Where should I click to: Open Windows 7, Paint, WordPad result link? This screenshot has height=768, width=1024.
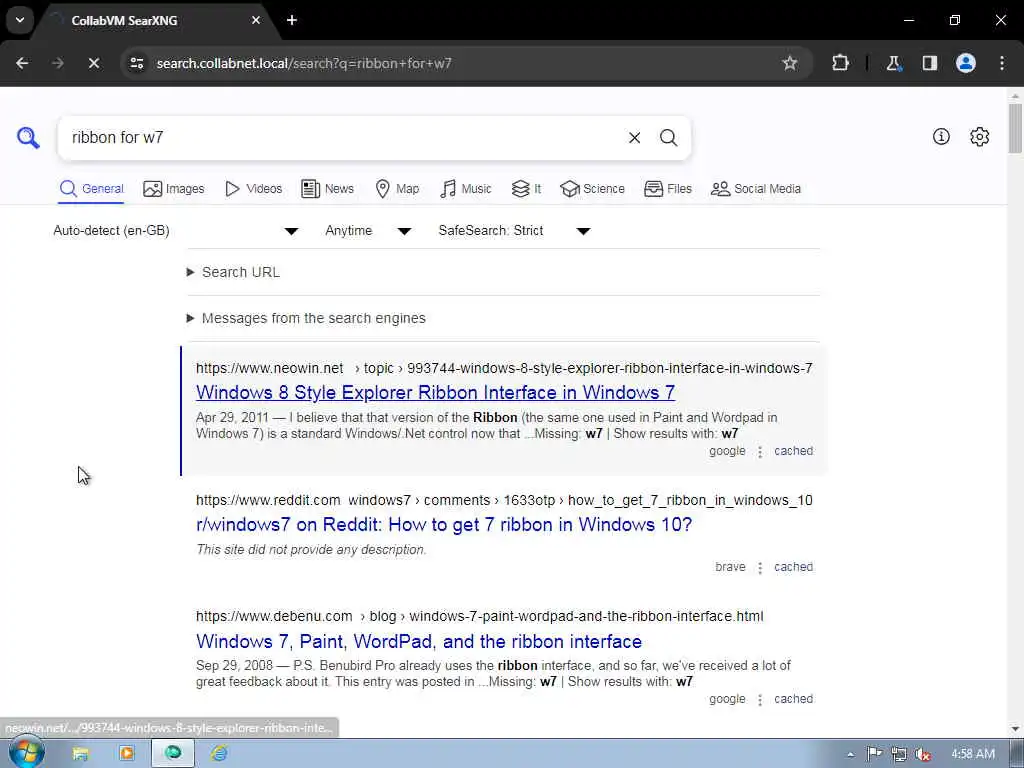(x=419, y=641)
